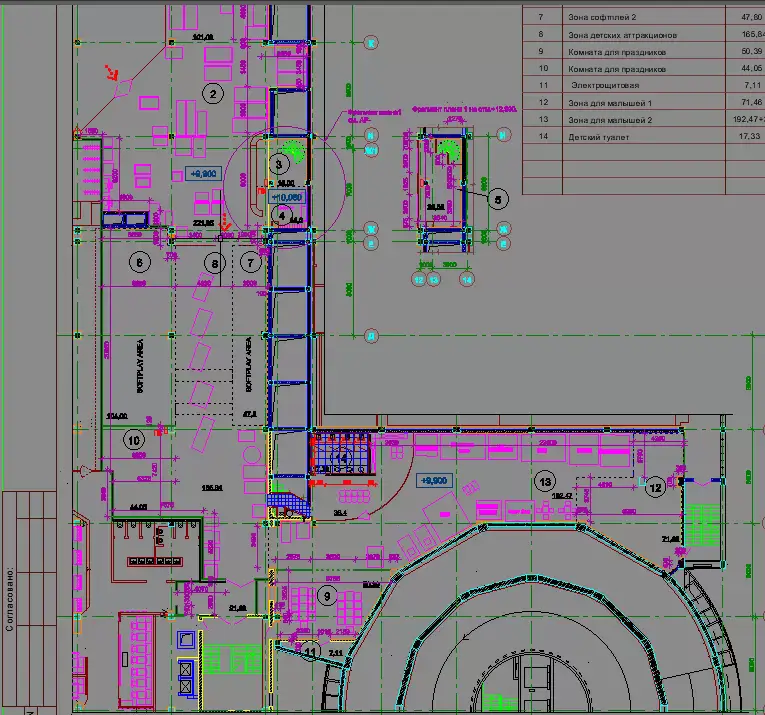Image resolution: width=765 pixels, height=715 pixels.
Task: Select area value 17,33 in the table
Action: tap(749, 136)
